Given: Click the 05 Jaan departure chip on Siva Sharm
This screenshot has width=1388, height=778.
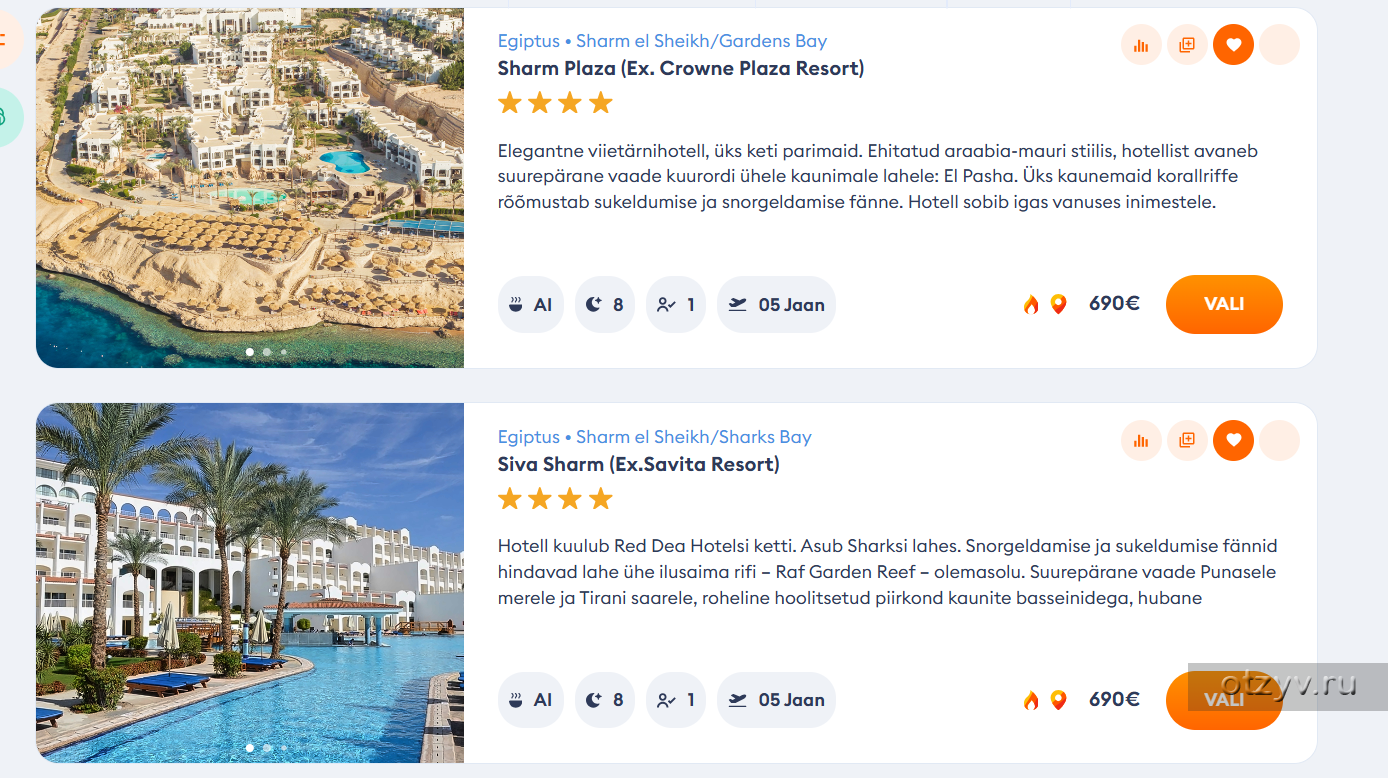Looking at the screenshot, I should 776,700.
